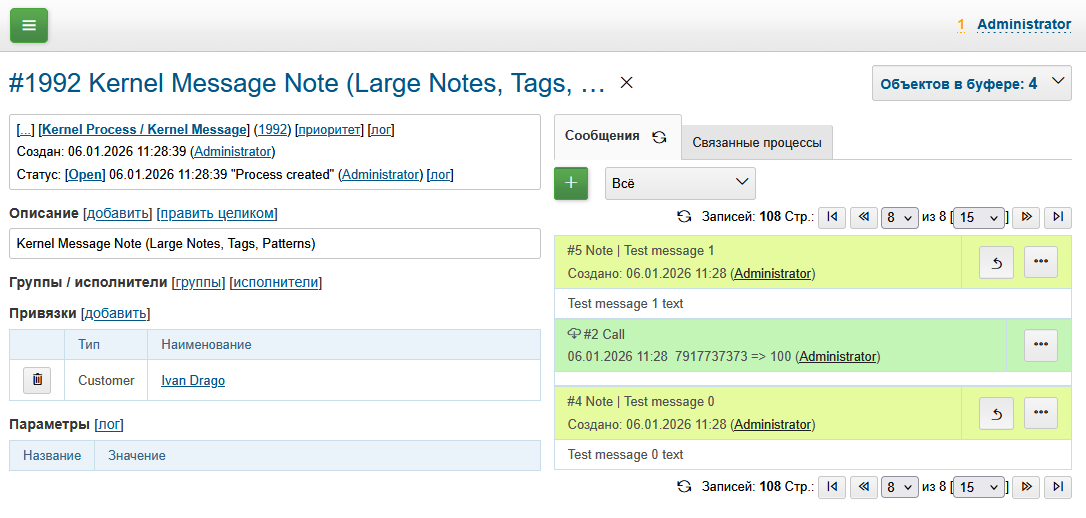Reply to the #5 Note message
Screen dimensions: 1086x518
click(996, 262)
